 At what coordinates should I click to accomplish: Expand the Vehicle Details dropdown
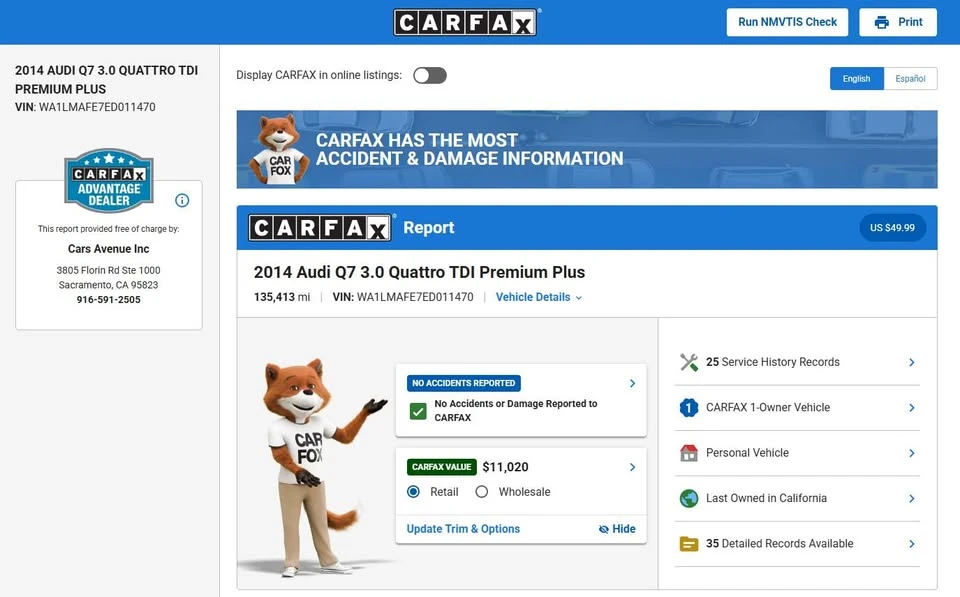point(539,297)
